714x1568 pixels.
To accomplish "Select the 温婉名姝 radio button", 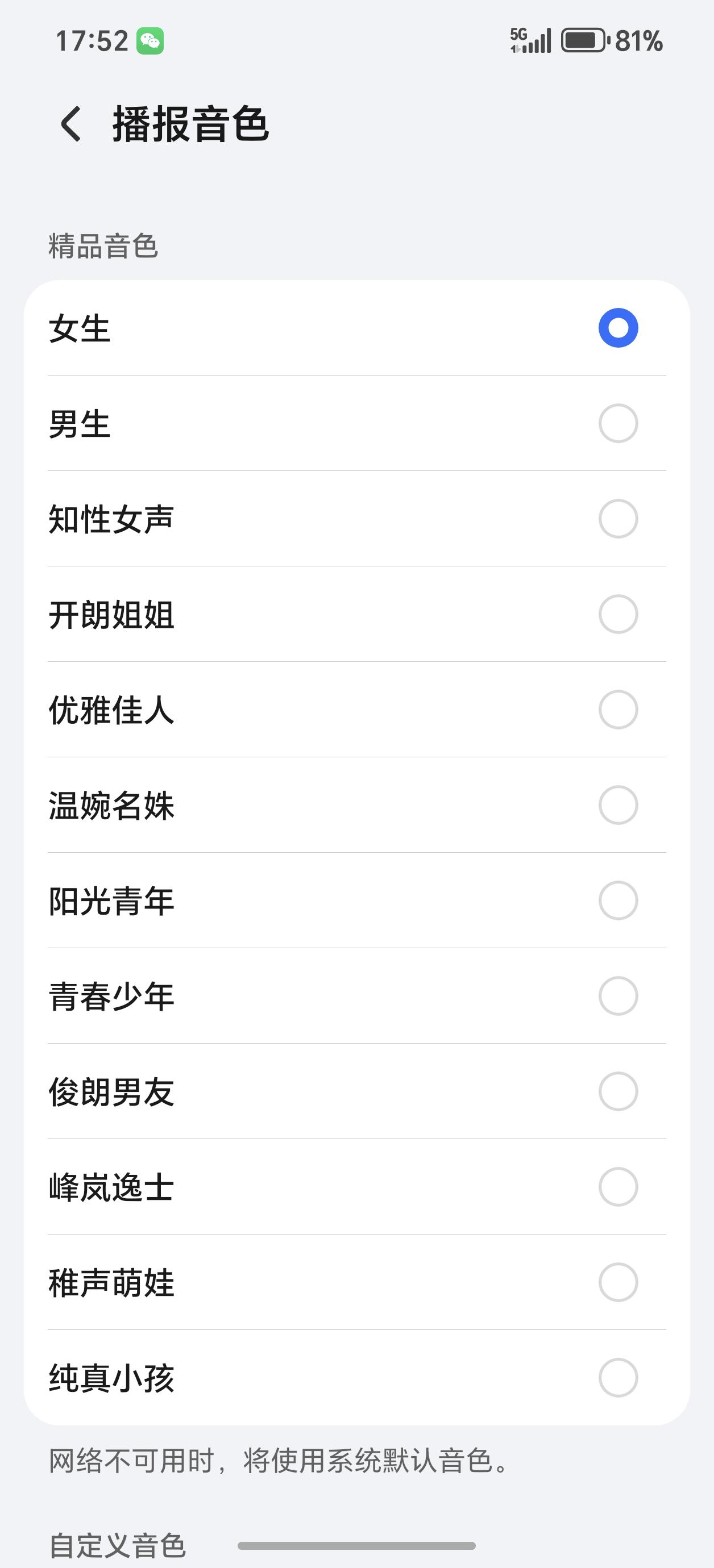I will (x=618, y=806).
